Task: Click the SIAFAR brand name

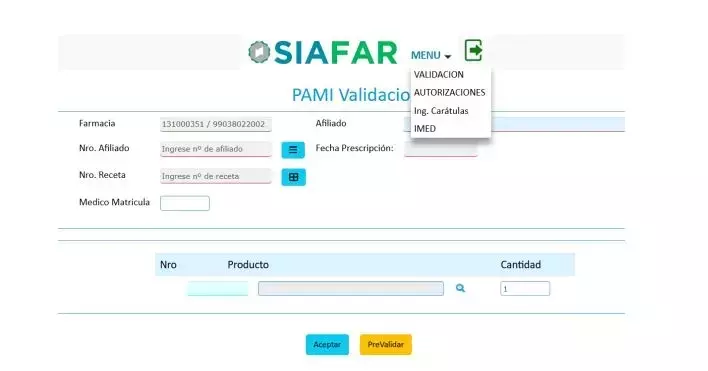Action: click(335, 53)
